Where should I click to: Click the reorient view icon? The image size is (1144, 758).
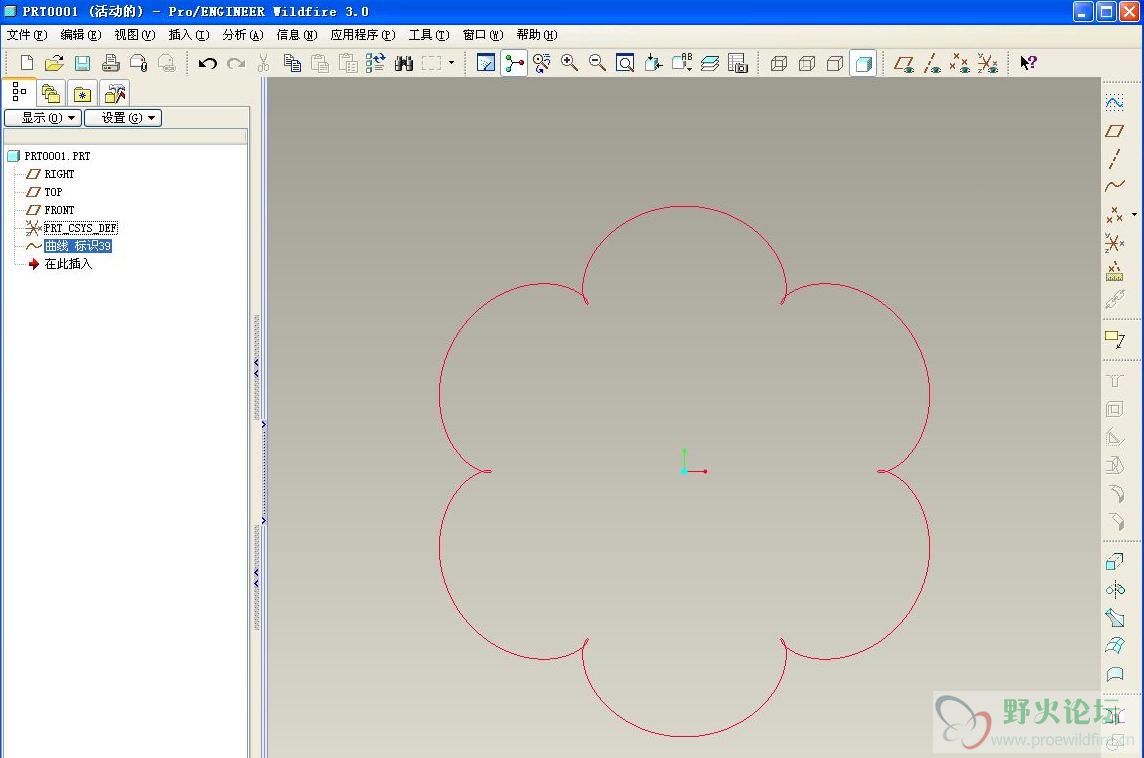[653, 63]
